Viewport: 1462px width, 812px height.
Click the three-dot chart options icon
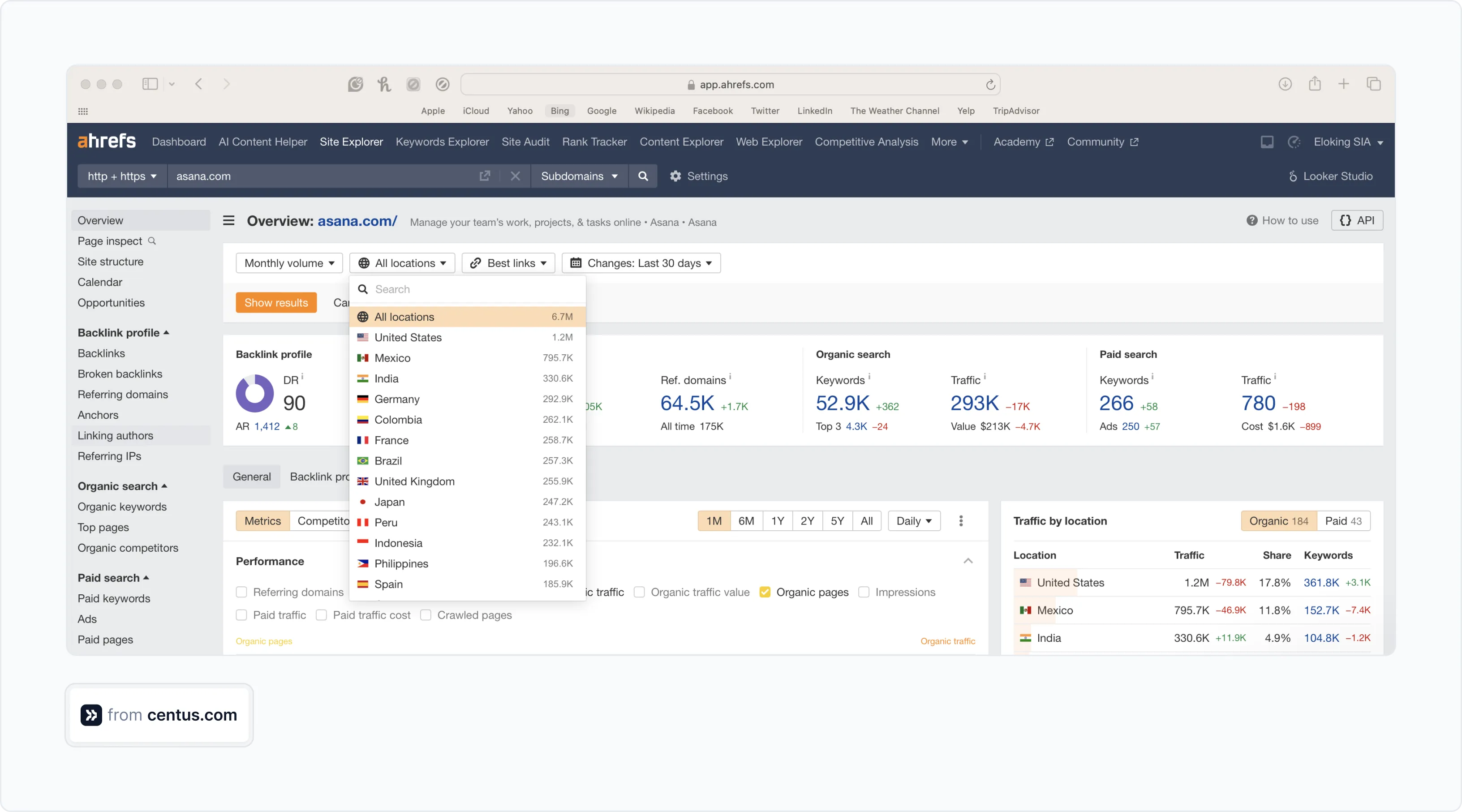(960, 520)
